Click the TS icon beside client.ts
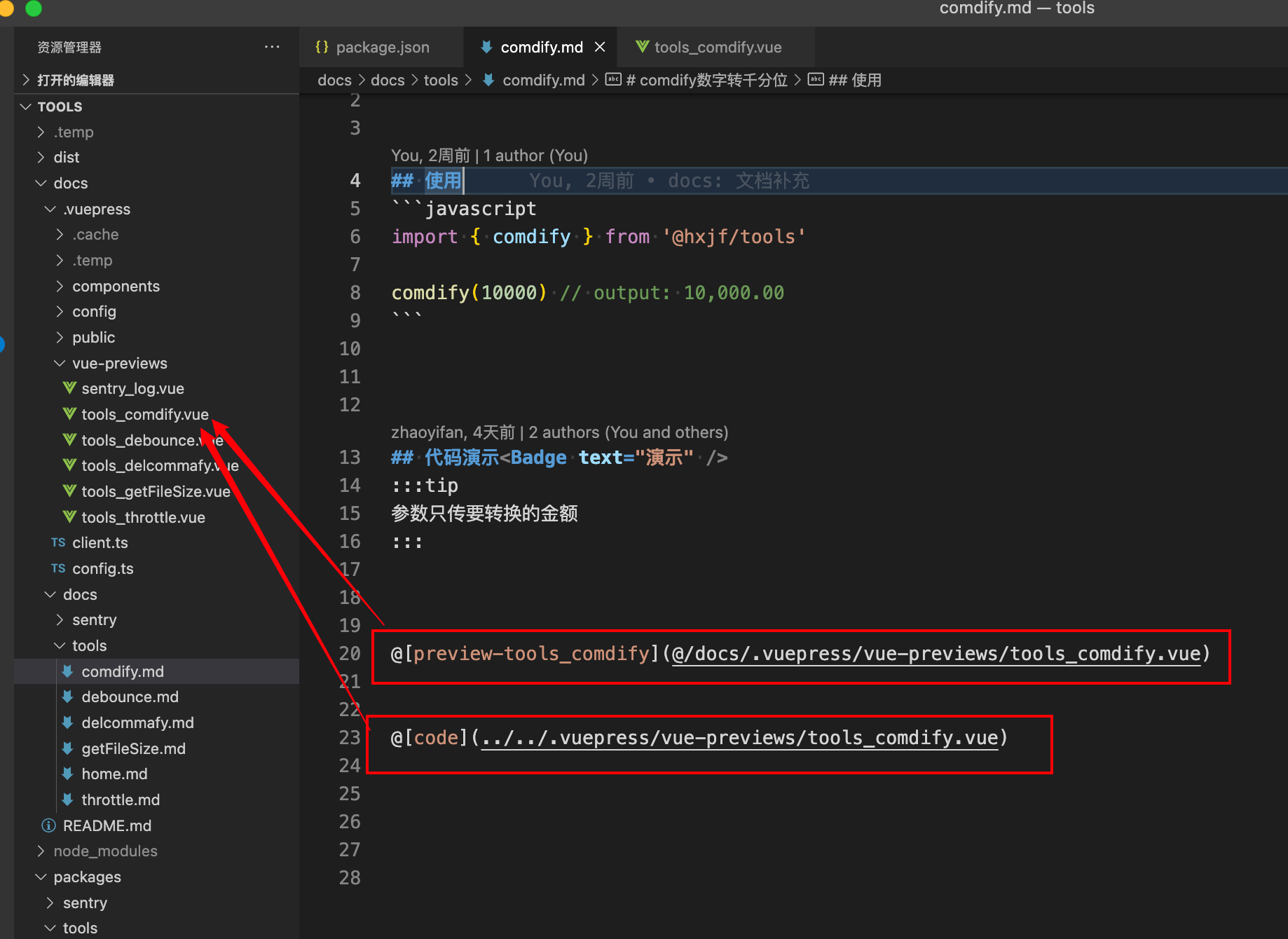Image resolution: width=1288 pixels, height=939 pixels. click(x=58, y=542)
